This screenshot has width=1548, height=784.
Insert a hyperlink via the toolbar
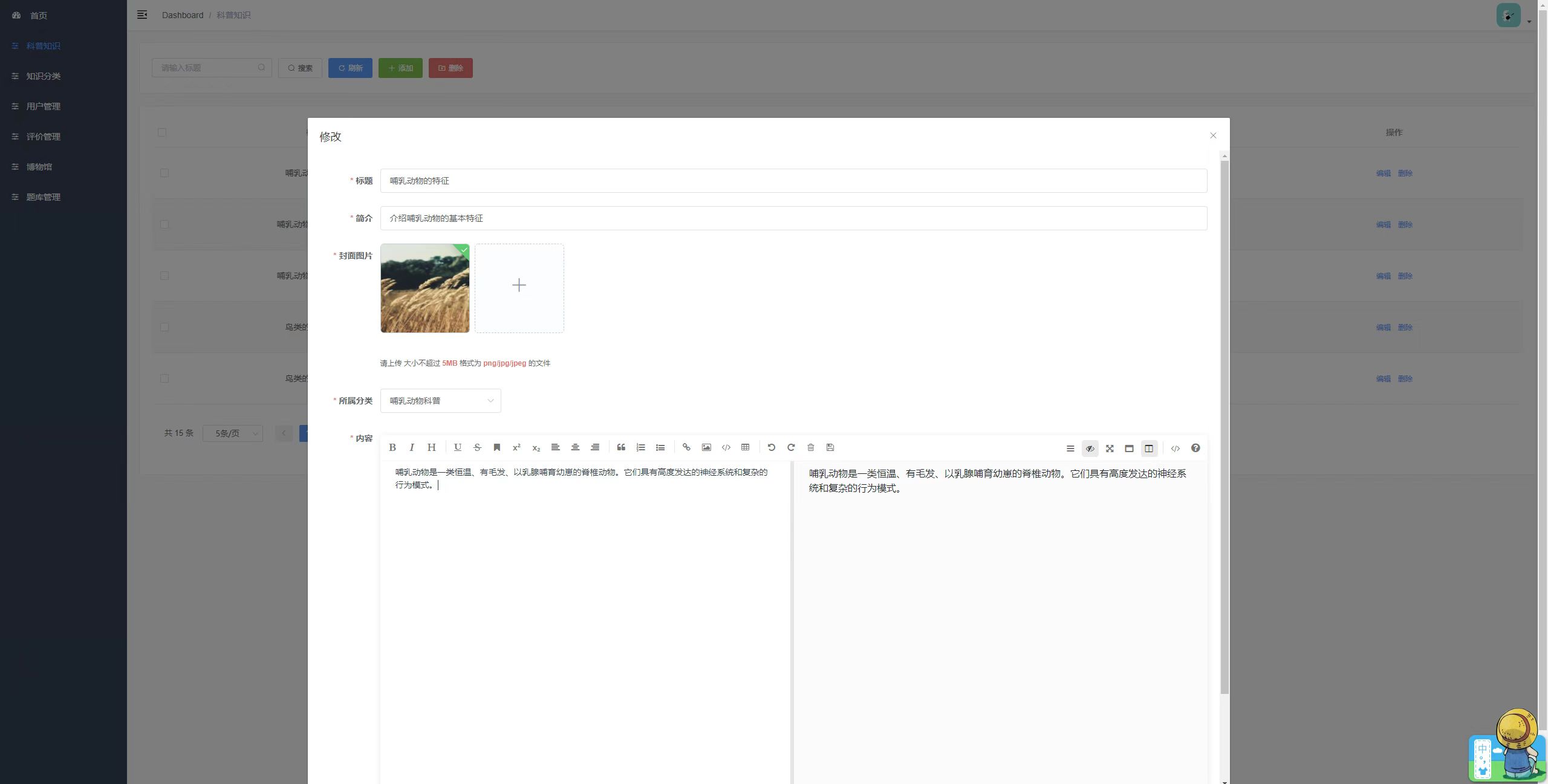click(686, 448)
